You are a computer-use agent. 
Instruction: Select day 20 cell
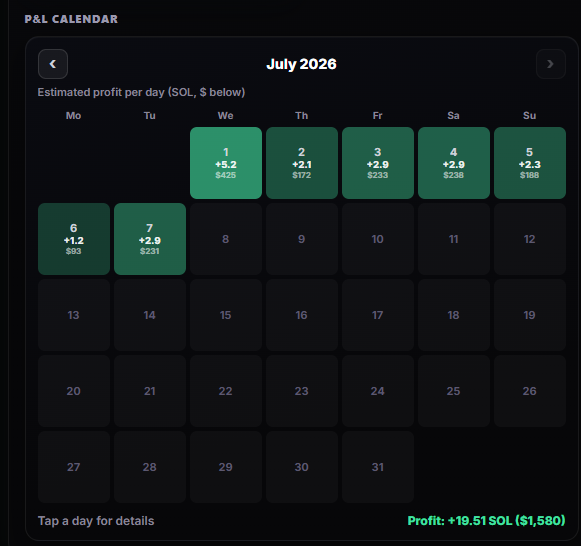(74, 391)
